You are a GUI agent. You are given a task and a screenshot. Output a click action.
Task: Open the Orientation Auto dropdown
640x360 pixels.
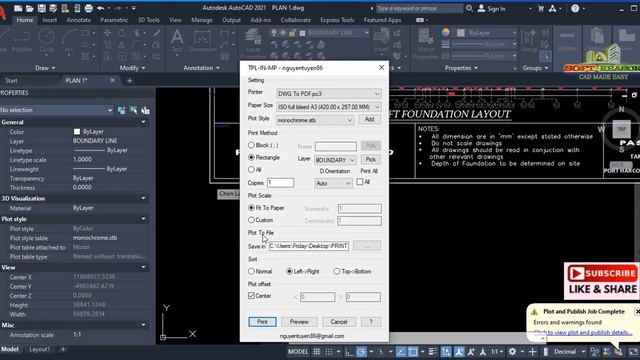pos(333,183)
